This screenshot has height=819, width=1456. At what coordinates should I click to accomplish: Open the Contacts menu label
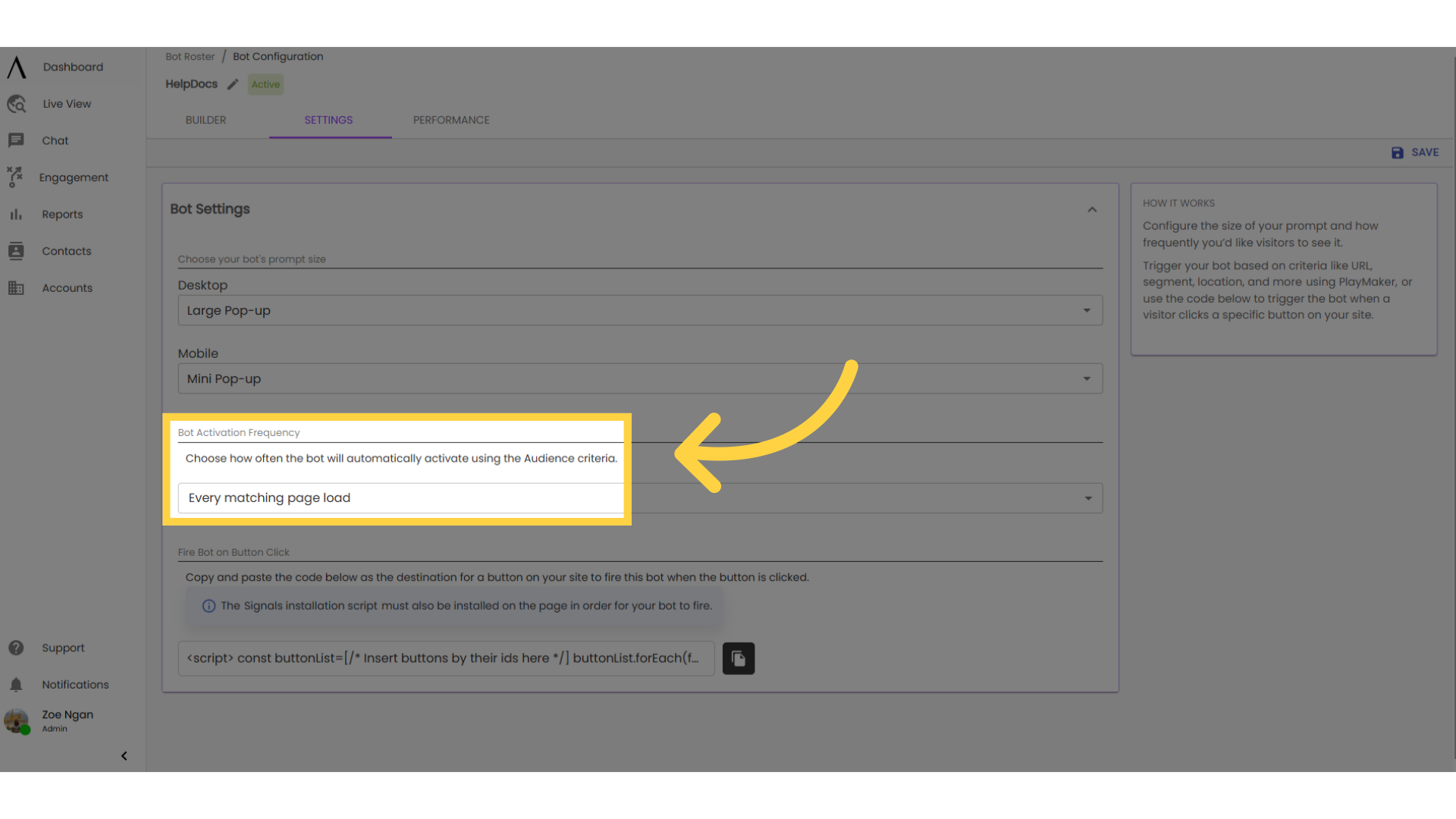tap(67, 251)
